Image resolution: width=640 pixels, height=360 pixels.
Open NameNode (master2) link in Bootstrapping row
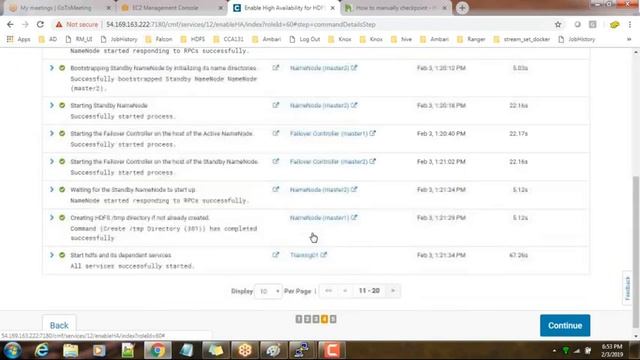click(323, 68)
